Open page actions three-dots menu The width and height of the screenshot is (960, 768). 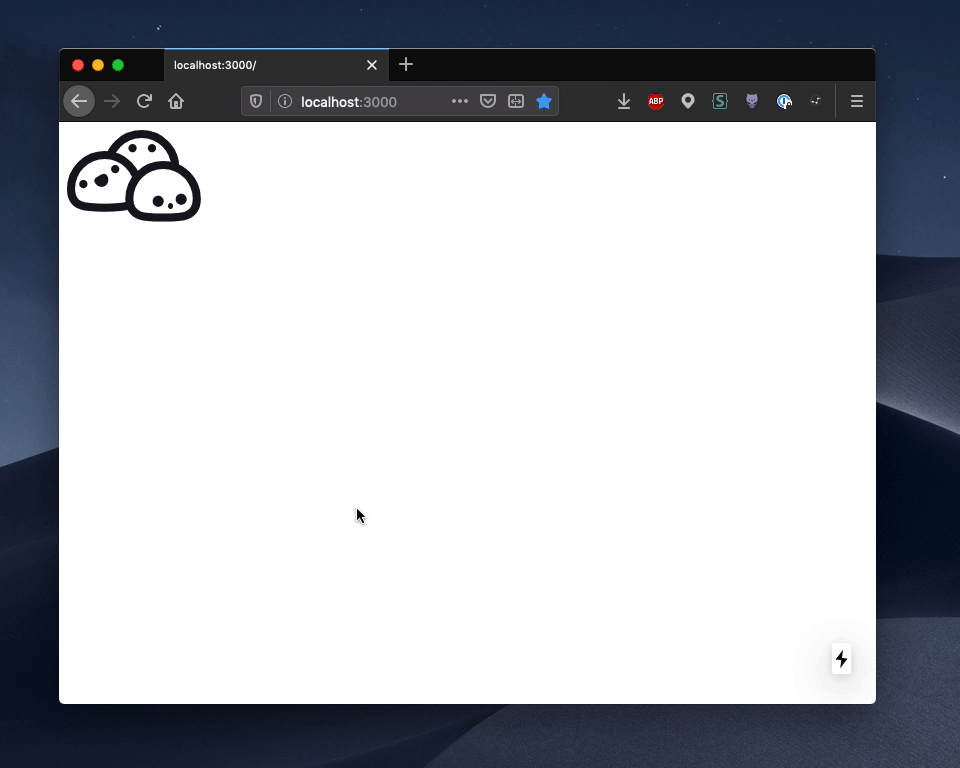point(460,101)
